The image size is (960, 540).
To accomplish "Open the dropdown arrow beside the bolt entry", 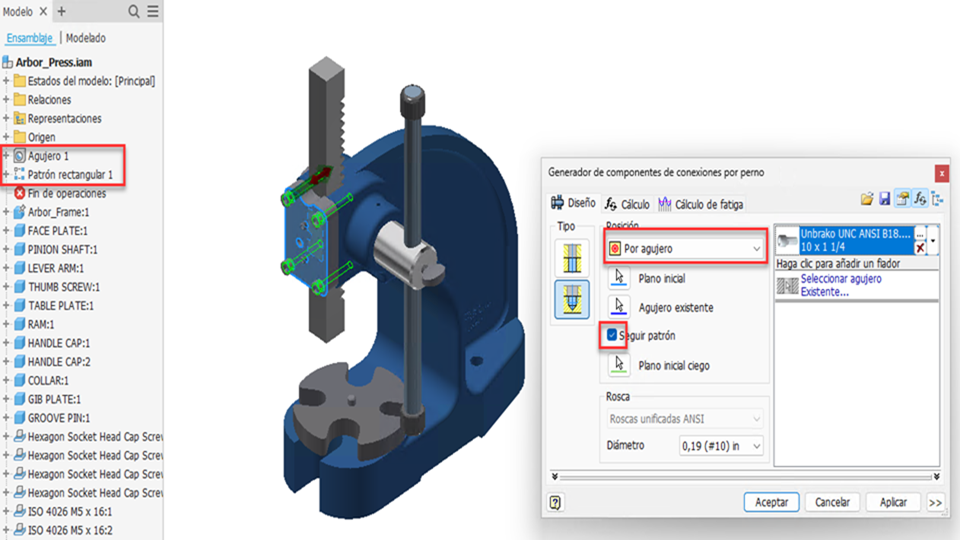I will coord(933,241).
